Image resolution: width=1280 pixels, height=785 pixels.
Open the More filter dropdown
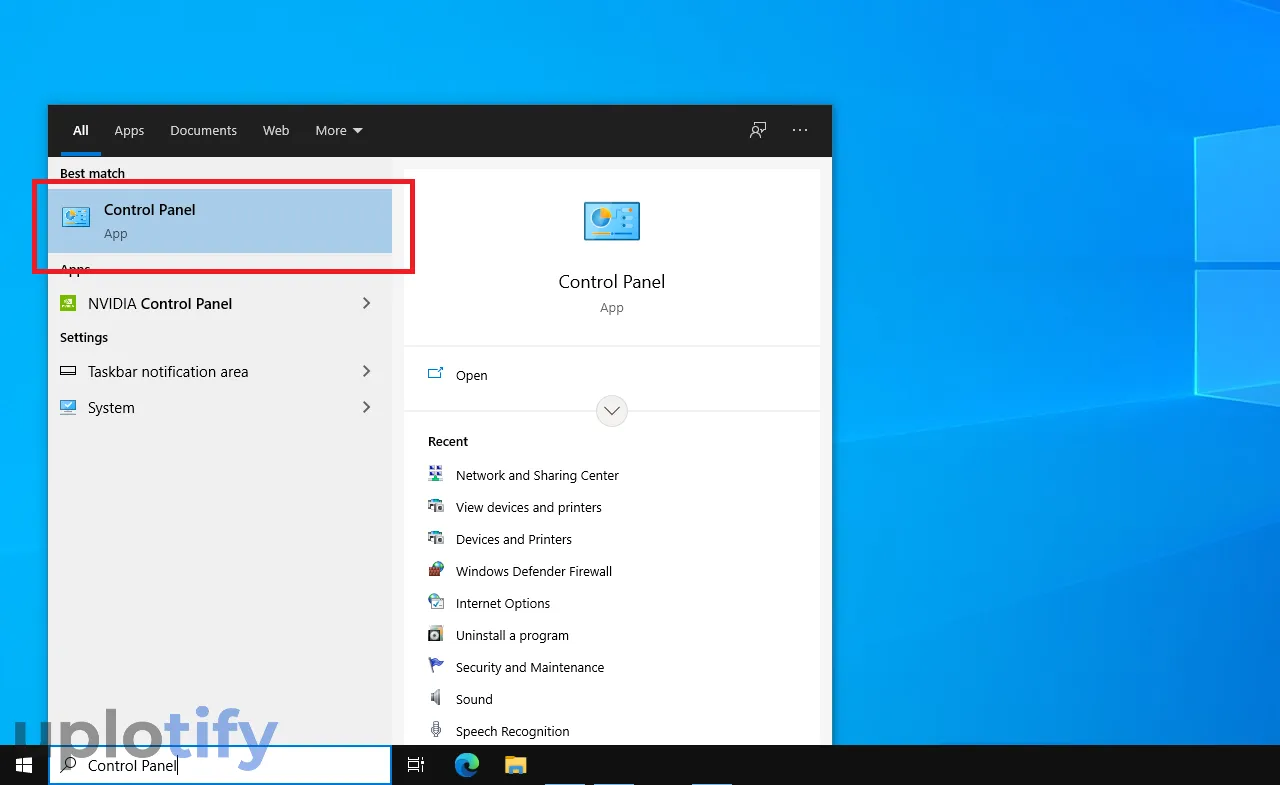point(339,130)
